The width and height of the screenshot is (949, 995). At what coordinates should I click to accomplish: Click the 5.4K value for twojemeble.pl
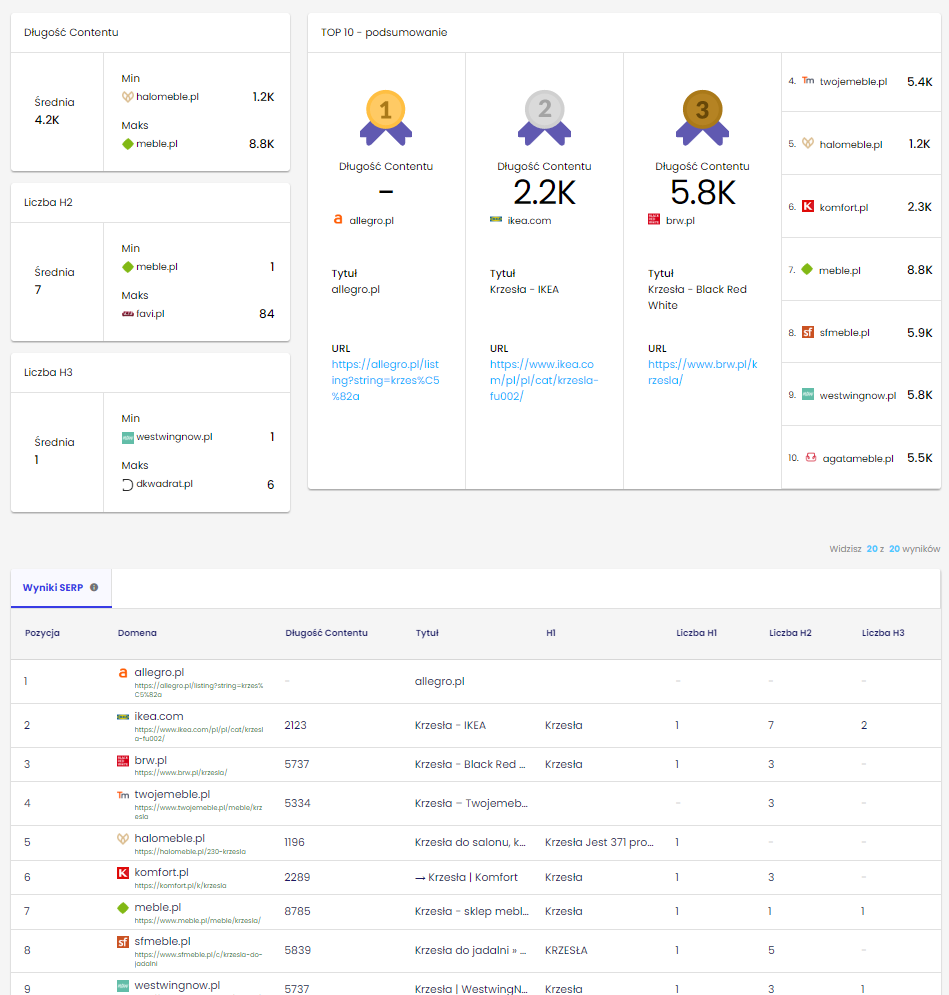(x=919, y=81)
